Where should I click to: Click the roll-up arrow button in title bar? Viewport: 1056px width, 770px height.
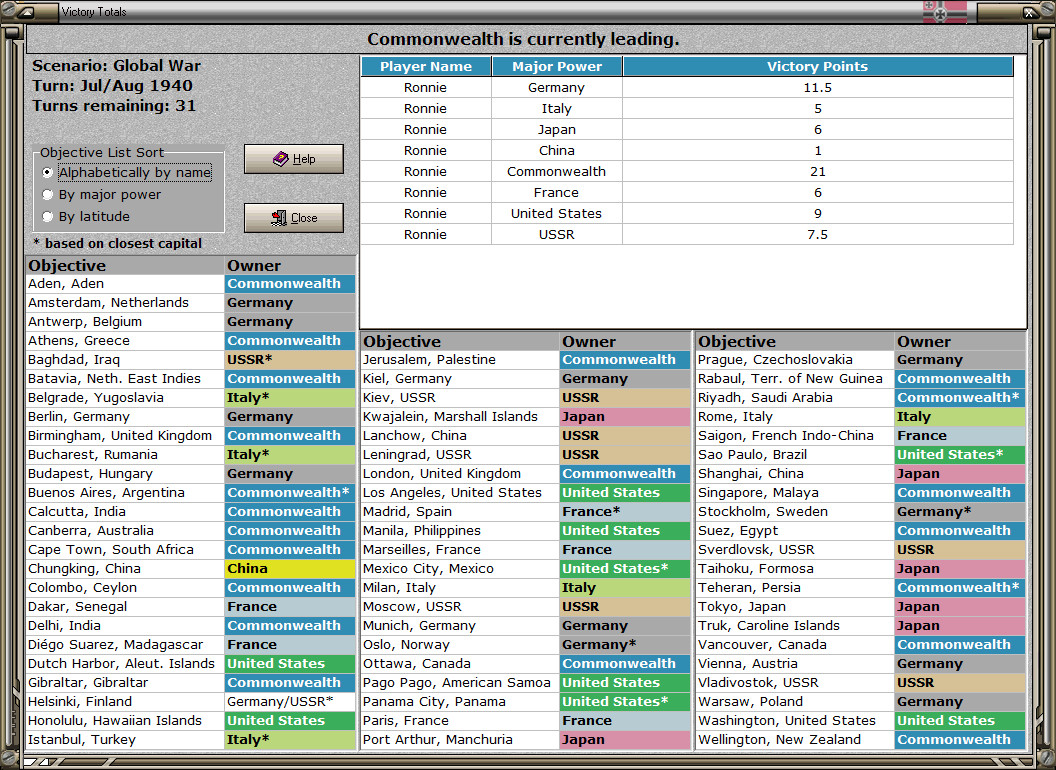click(25, 11)
